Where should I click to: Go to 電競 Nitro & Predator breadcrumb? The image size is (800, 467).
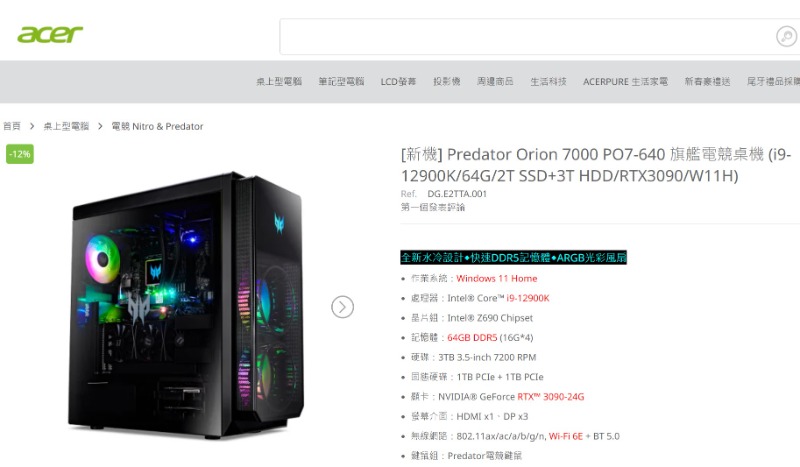tap(157, 126)
